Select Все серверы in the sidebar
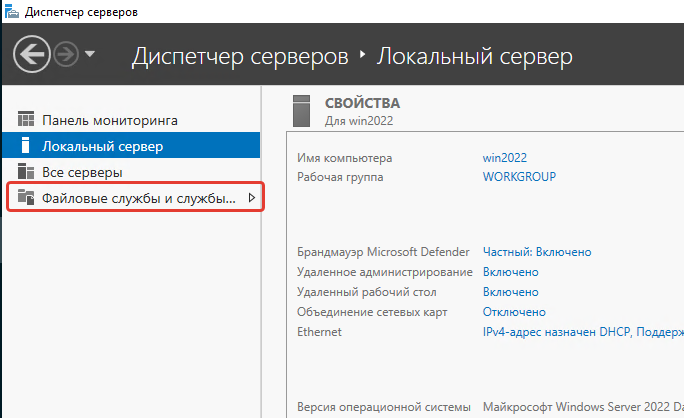The width and height of the screenshot is (684, 418). coord(89,172)
